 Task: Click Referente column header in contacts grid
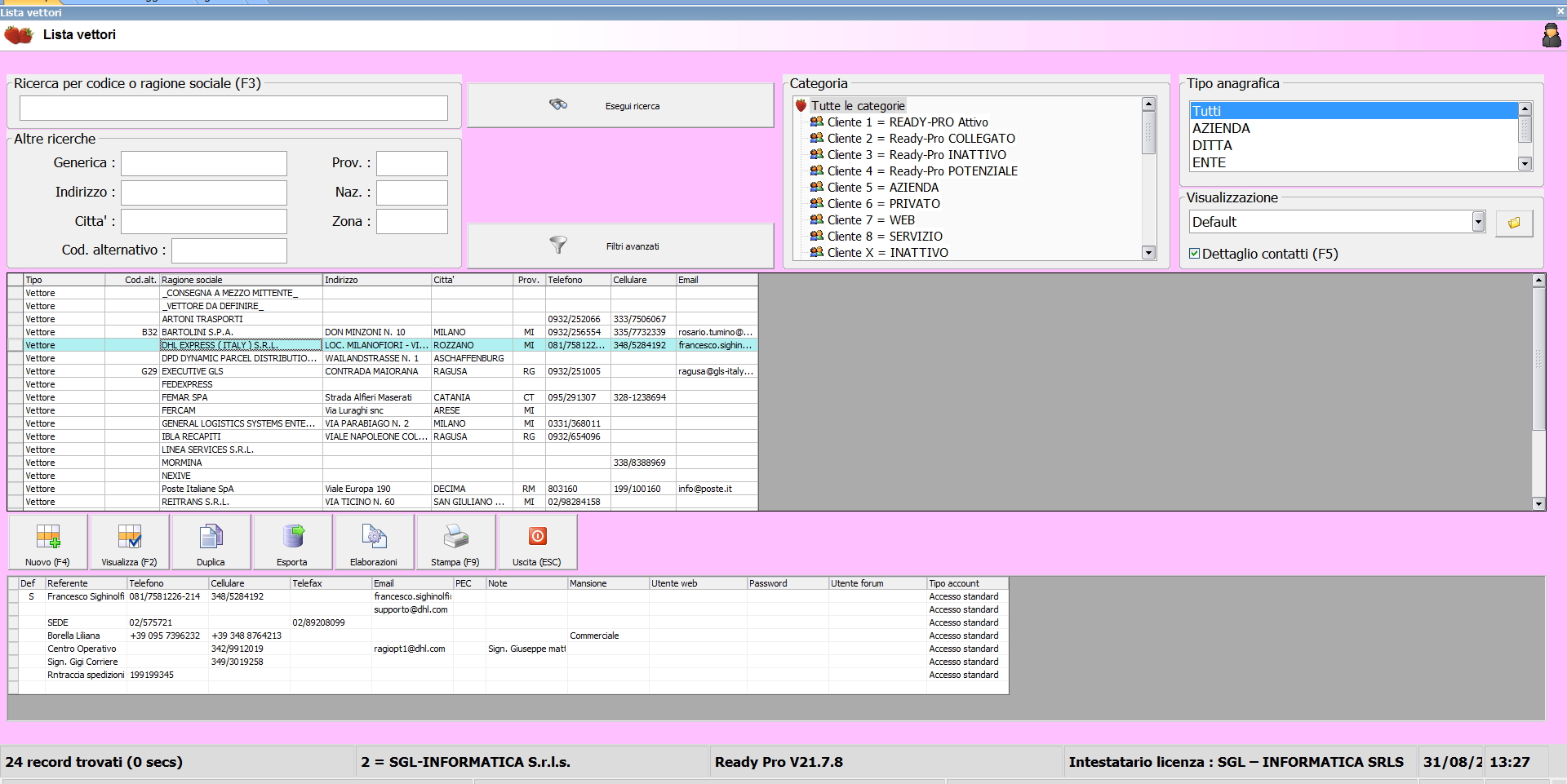click(x=86, y=583)
